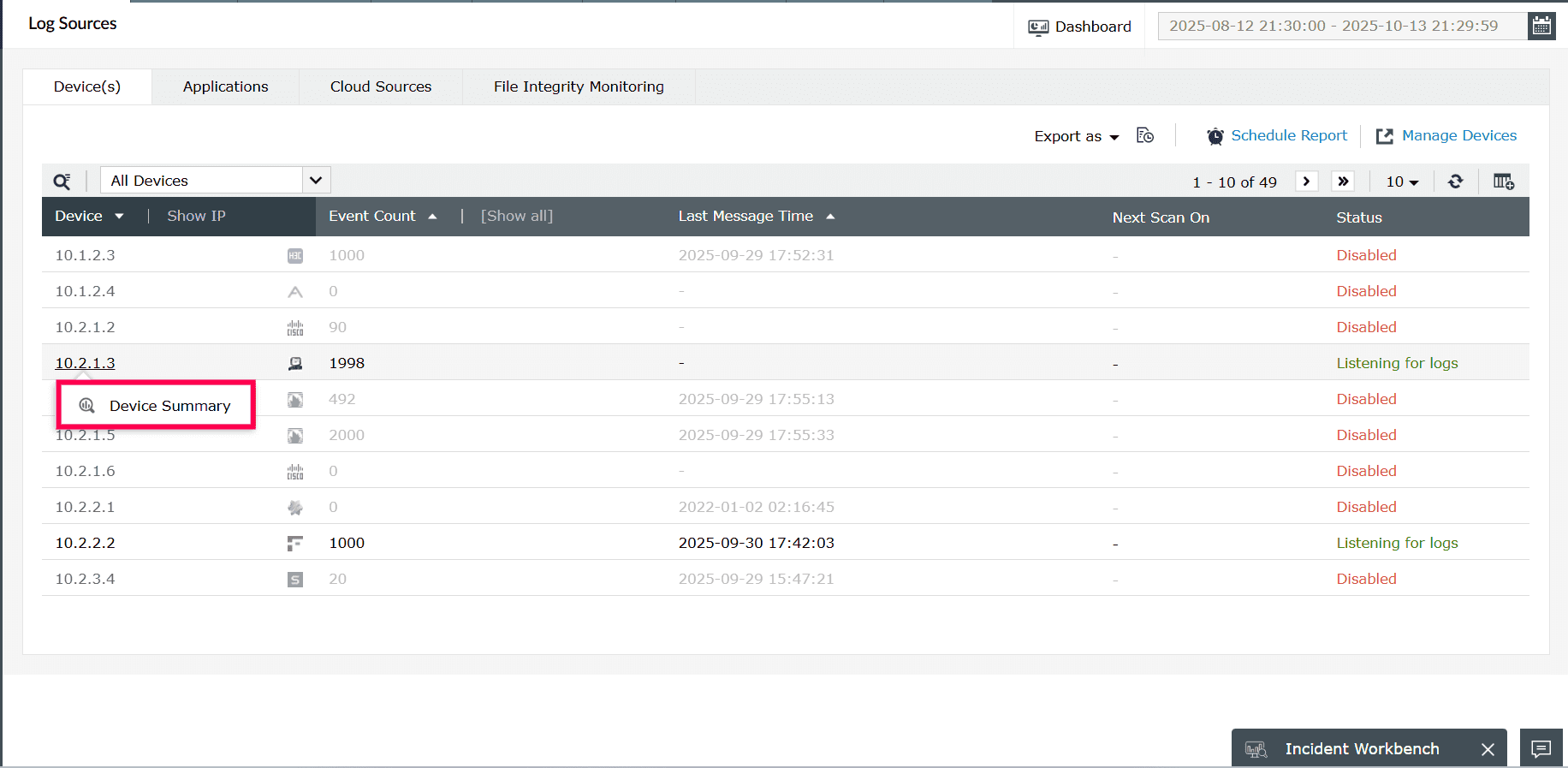This screenshot has height=768, width=1568.
Task: Go to the next page of devices
Action: (x=1306, y=182)
